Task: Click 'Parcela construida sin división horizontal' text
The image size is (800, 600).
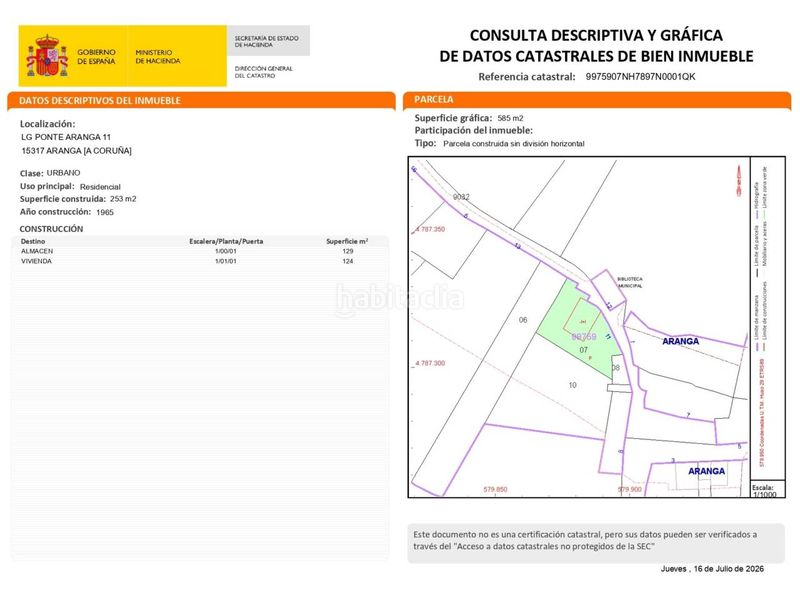Action: tap(514, 144)
